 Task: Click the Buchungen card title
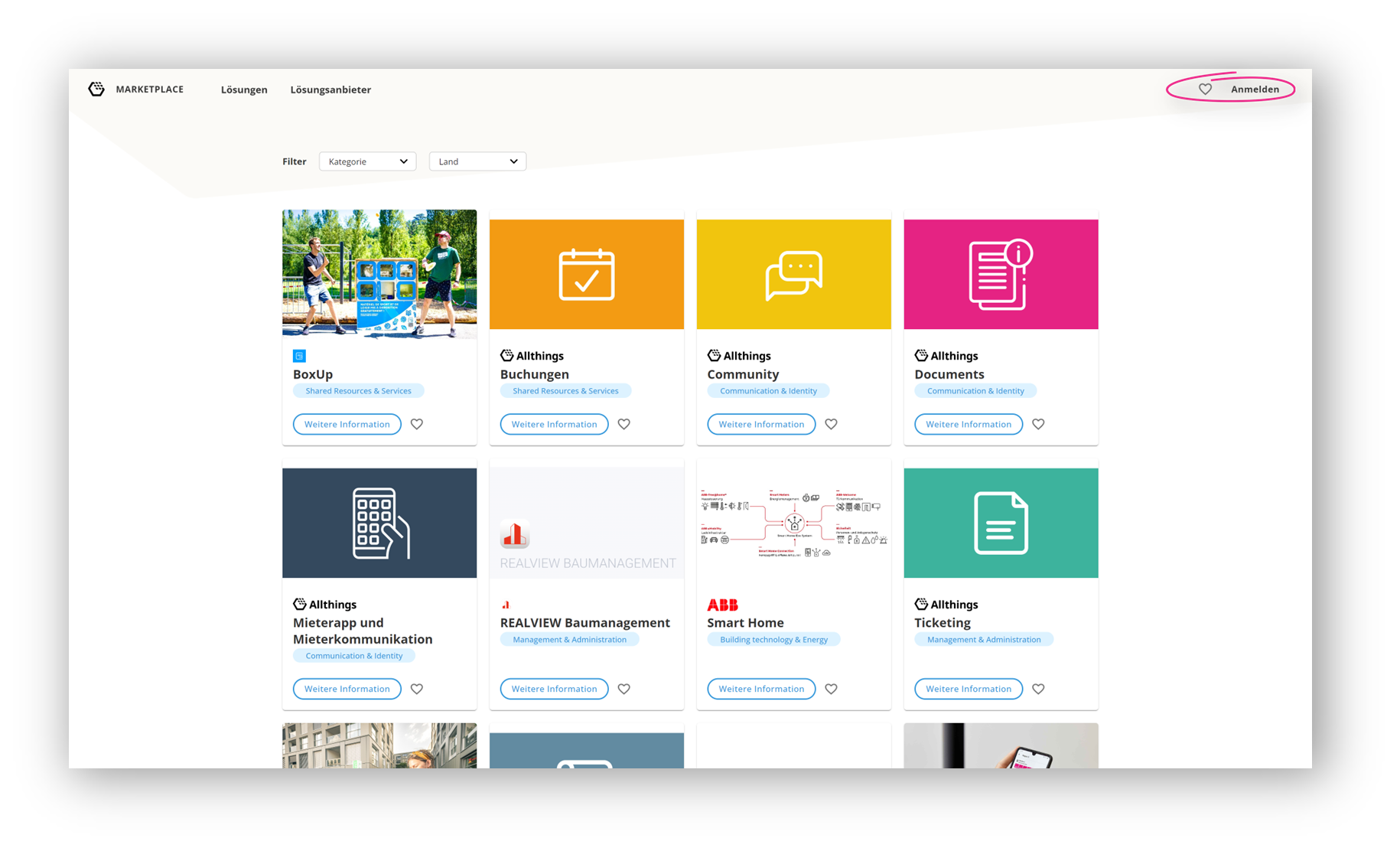pyautogui.click(x=535, y=374)
